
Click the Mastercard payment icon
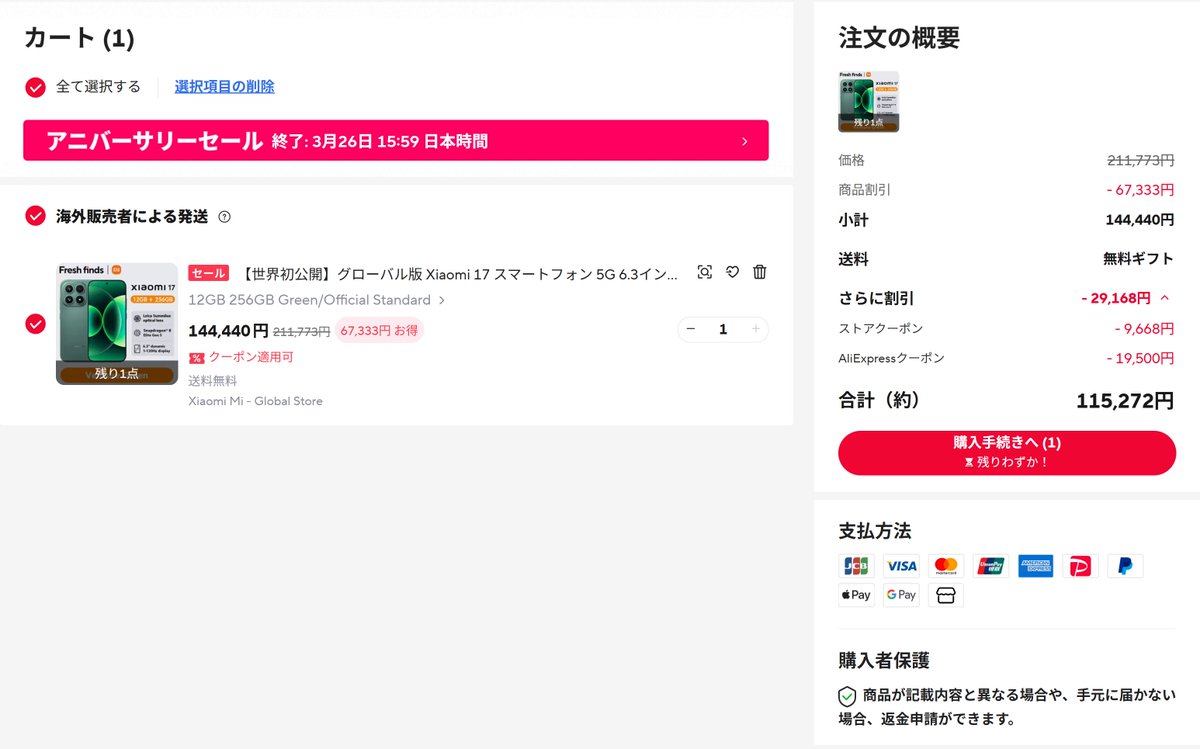click(x=946, y=565)
